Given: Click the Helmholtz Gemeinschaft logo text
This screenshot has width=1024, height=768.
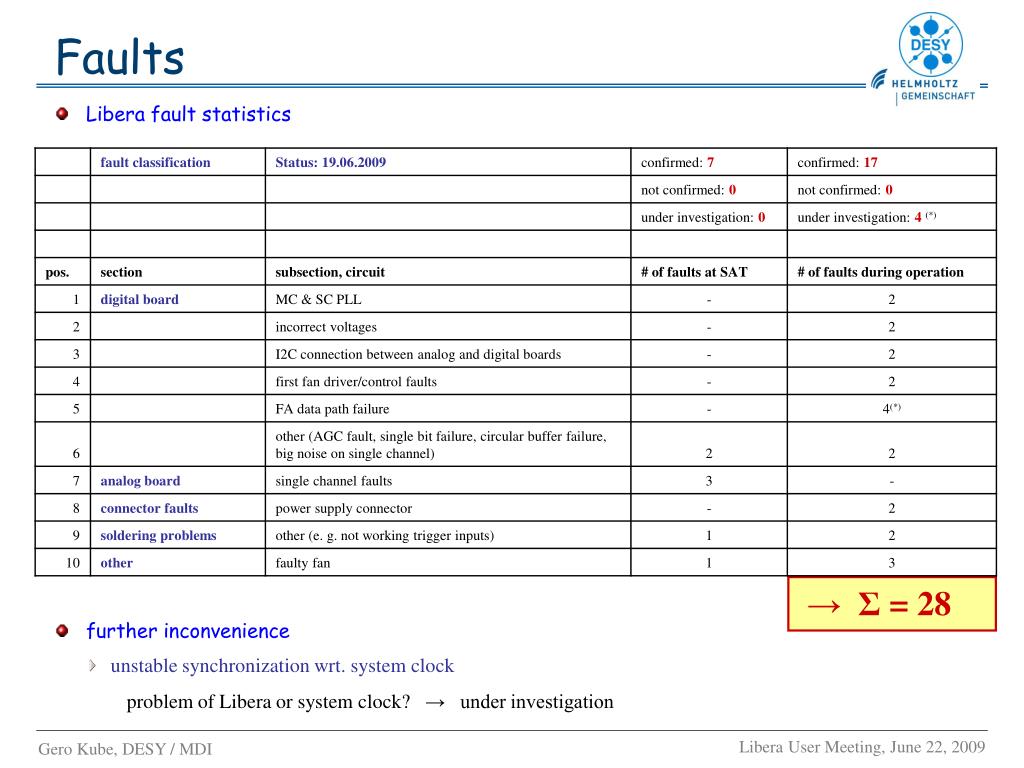Looking at the screenshot, I should click(933, 89).
